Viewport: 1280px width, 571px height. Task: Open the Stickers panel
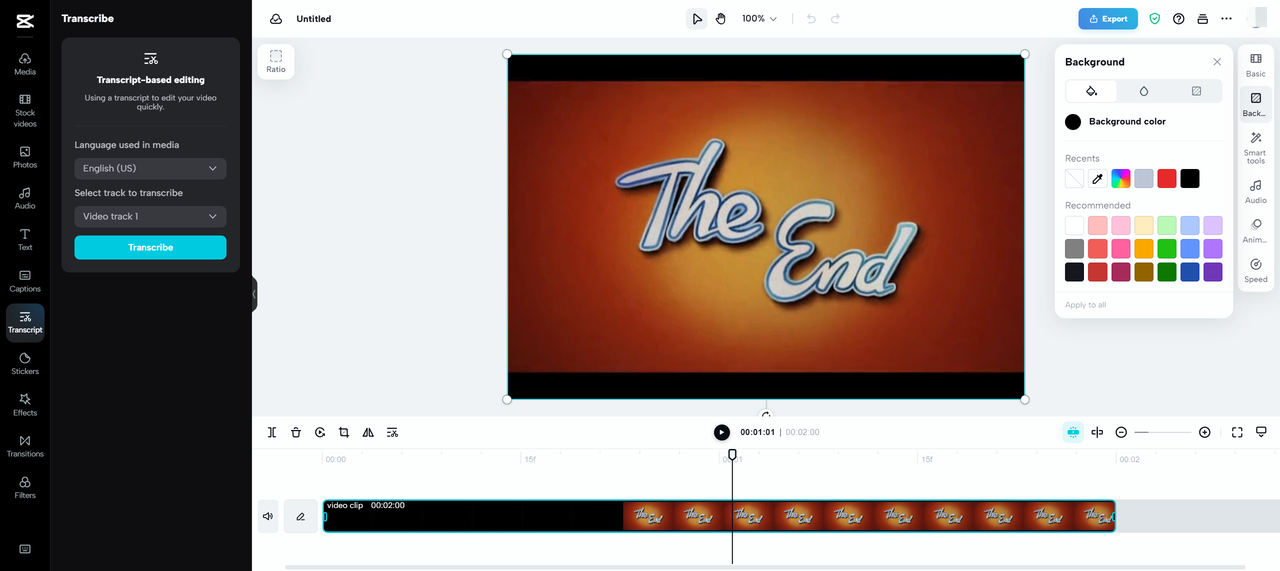pos(25,364)
